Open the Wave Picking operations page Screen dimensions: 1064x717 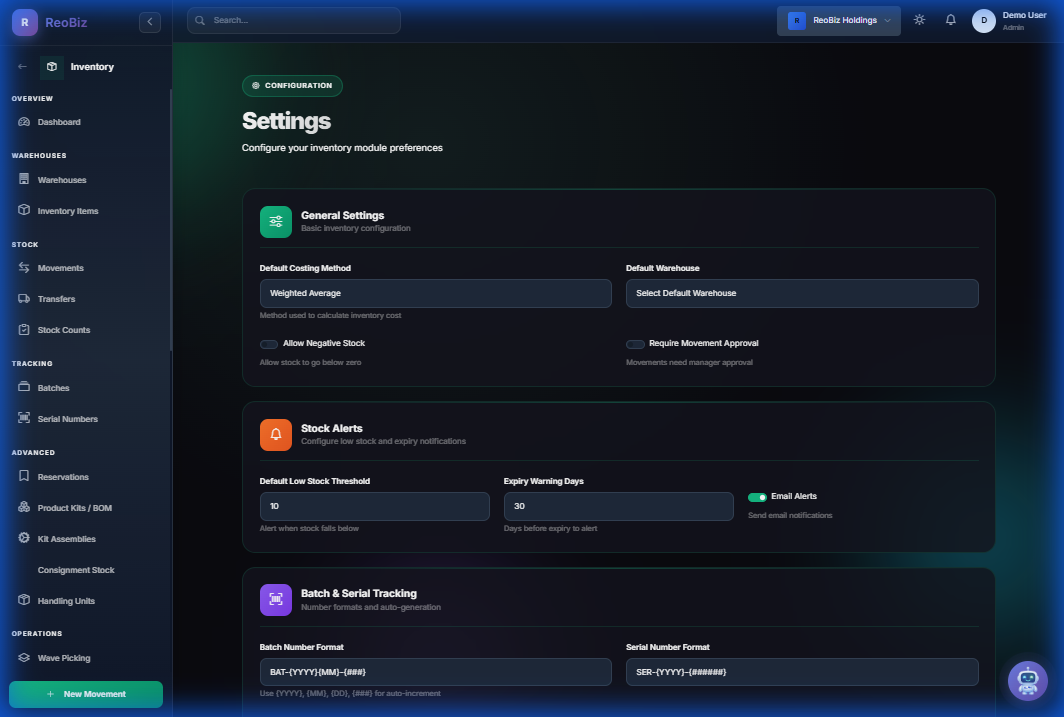pos(62,658)
